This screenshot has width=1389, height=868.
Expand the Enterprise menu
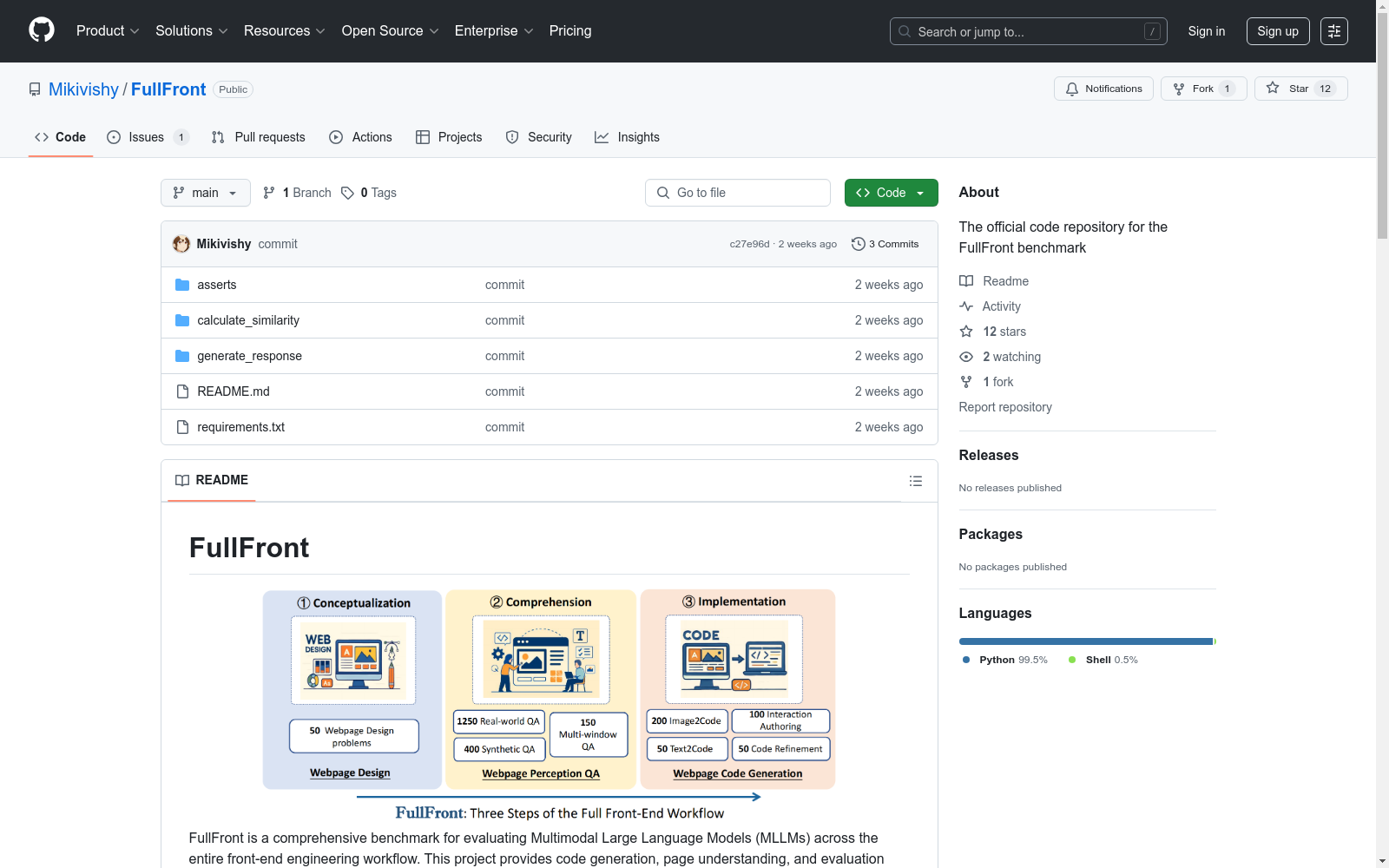[x=494, y=31]
